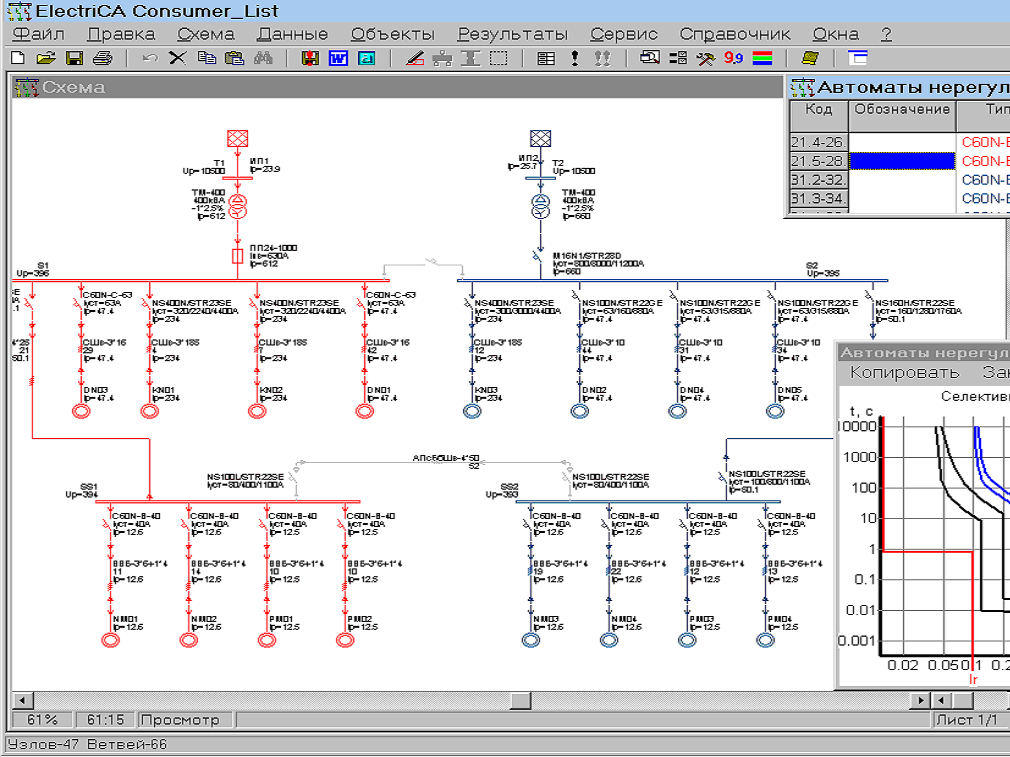Image resolution: width=1010 pixels, height=757 pixels.
Task: Select the blue TM-400 transformer on T2
Action: click(540, 205)
